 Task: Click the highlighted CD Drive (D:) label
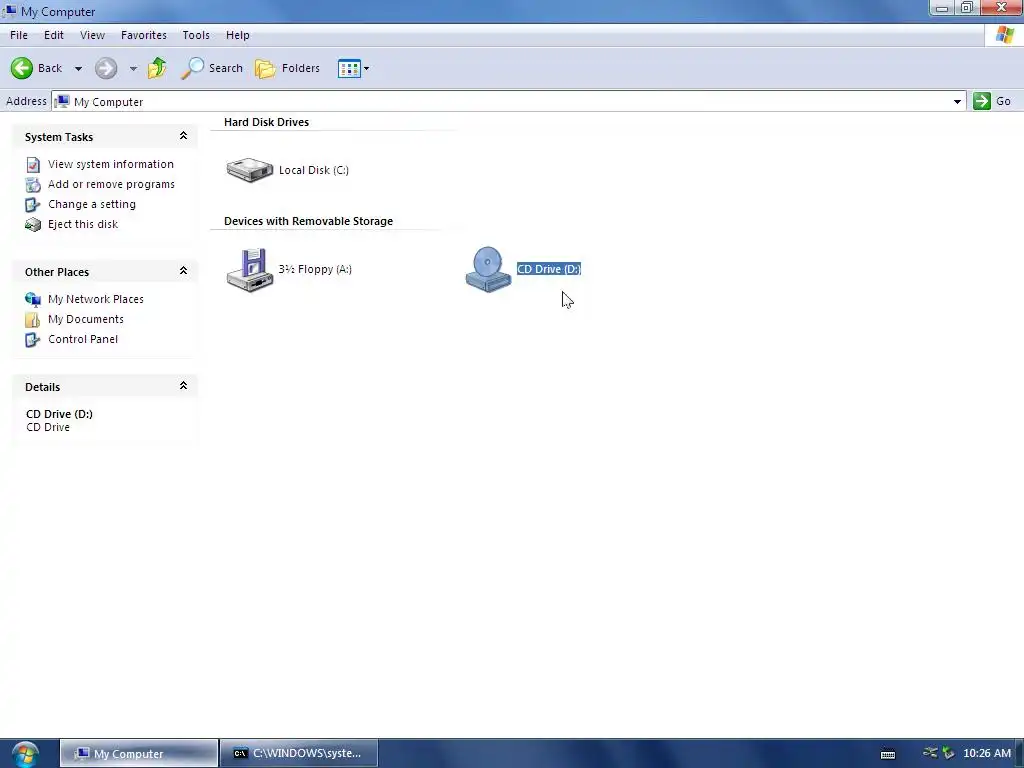click(549, 269)
